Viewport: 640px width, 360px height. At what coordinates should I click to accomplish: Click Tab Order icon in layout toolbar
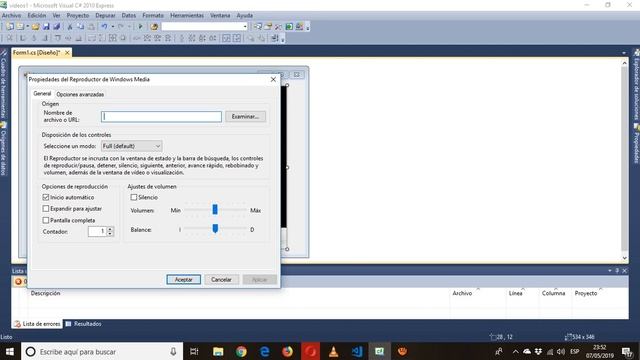click(x=275, y=38)
